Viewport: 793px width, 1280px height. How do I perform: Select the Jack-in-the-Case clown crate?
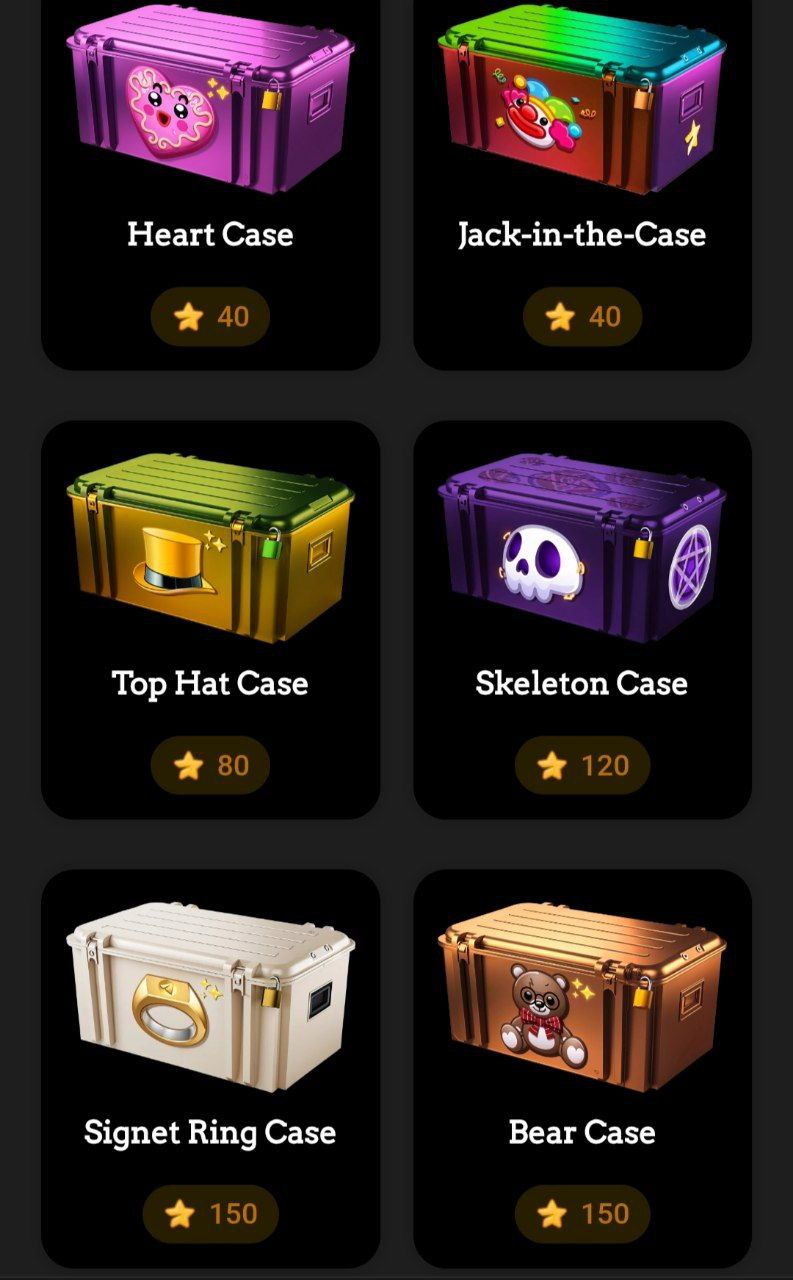582,97
